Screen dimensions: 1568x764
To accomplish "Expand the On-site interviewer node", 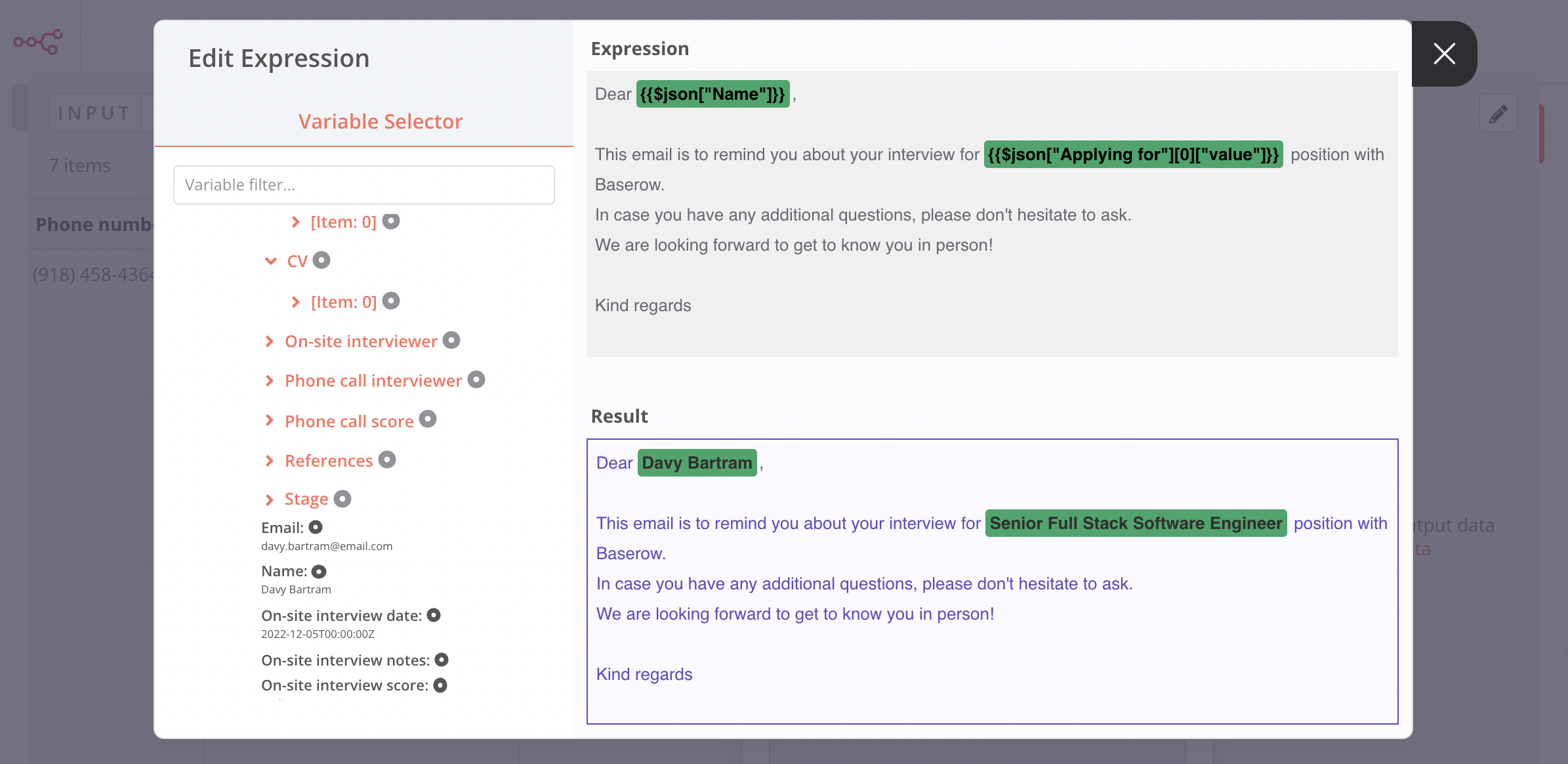I will [x=269, y=341].
